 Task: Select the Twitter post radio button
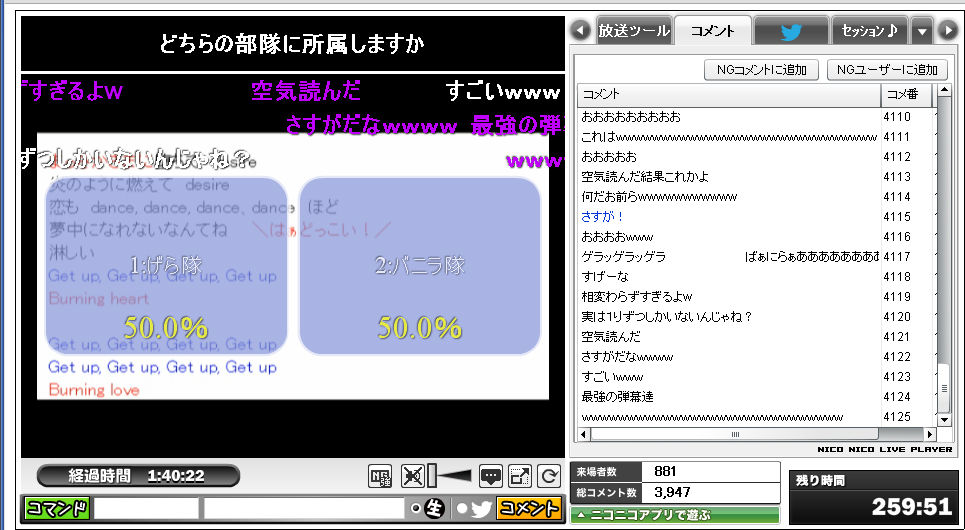click(x=463, y=508)
